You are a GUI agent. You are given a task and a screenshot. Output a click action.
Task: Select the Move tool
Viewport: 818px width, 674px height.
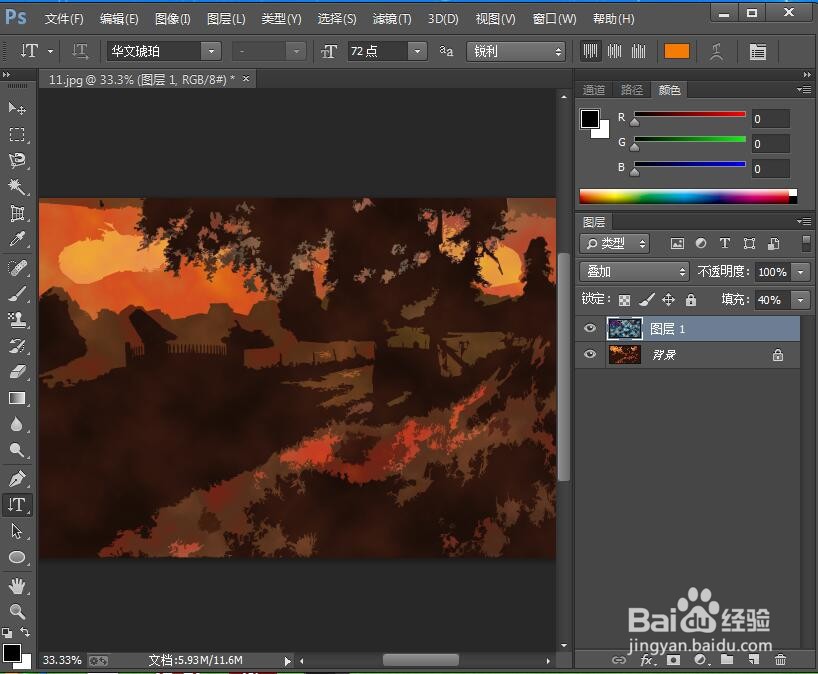pyautogui.click(x=17, y=108)
